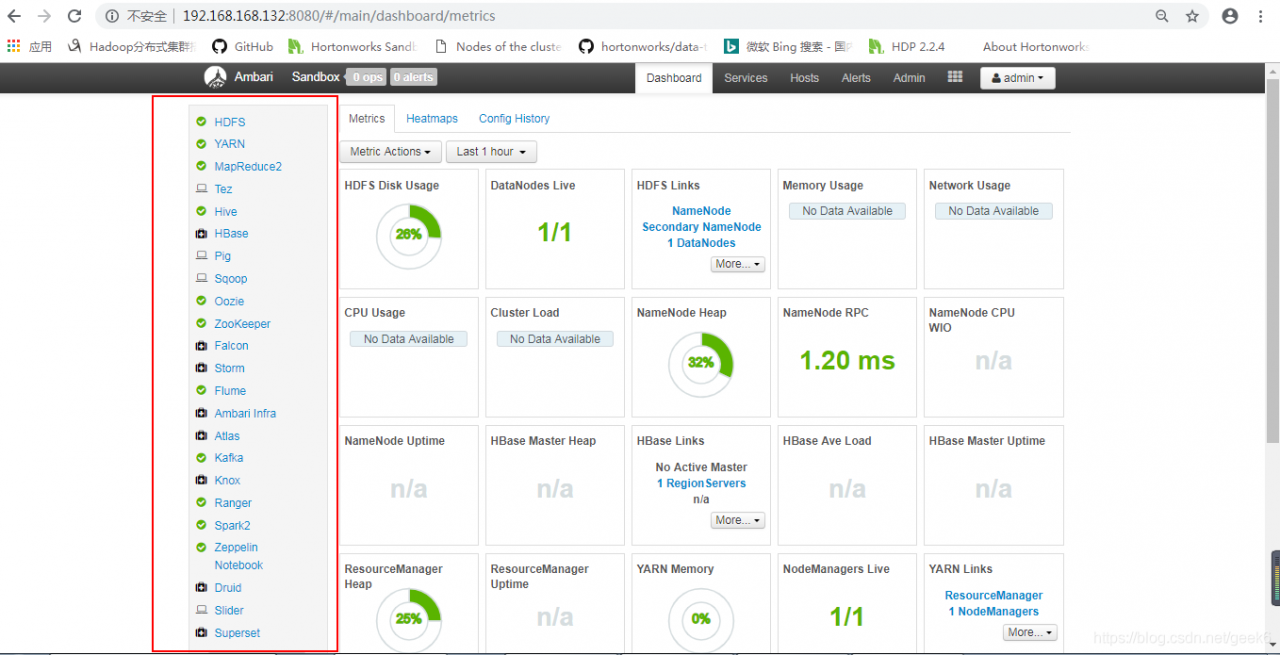Open the Apps bookmark grid icon
1280x655 pixels.
[13, 46]
